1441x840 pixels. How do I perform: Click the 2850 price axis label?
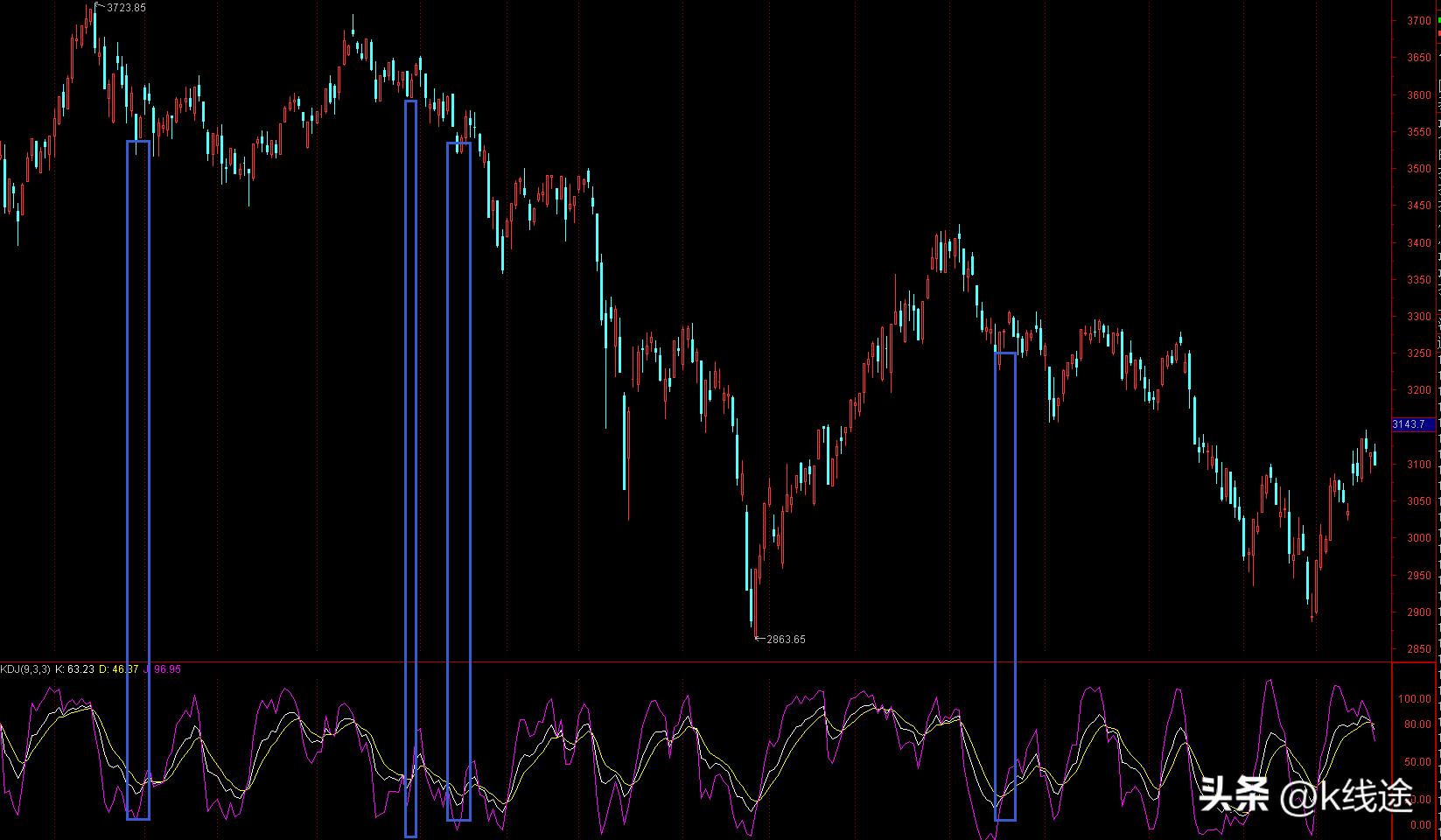pyautogui.click(x=1419, y=649)
